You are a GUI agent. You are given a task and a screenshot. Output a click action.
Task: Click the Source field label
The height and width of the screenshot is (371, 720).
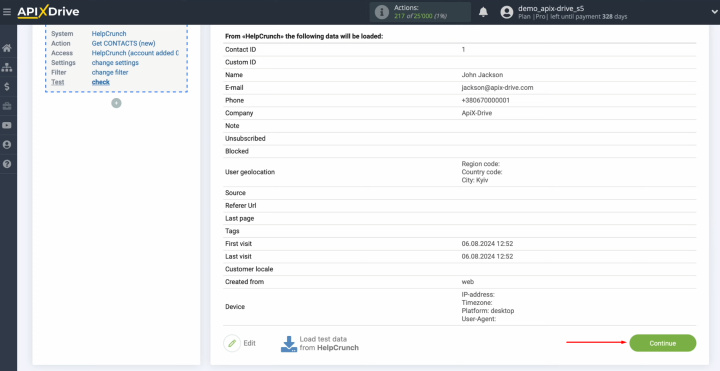click(x=235, y=193)
